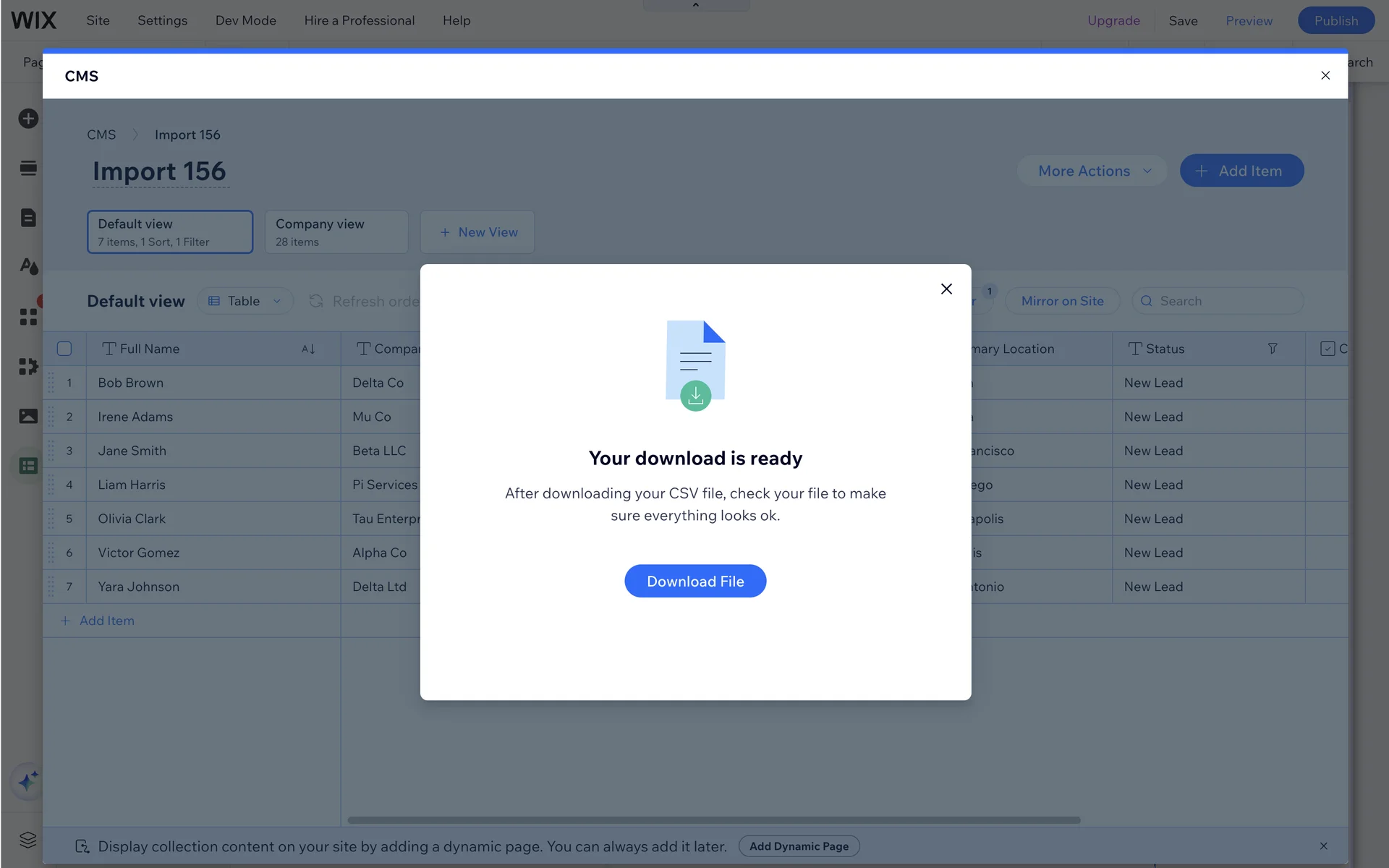Viewport: 1389px width, 868px height.
Task: Switch to the Company view tab
Action: (x=336, y=232)
